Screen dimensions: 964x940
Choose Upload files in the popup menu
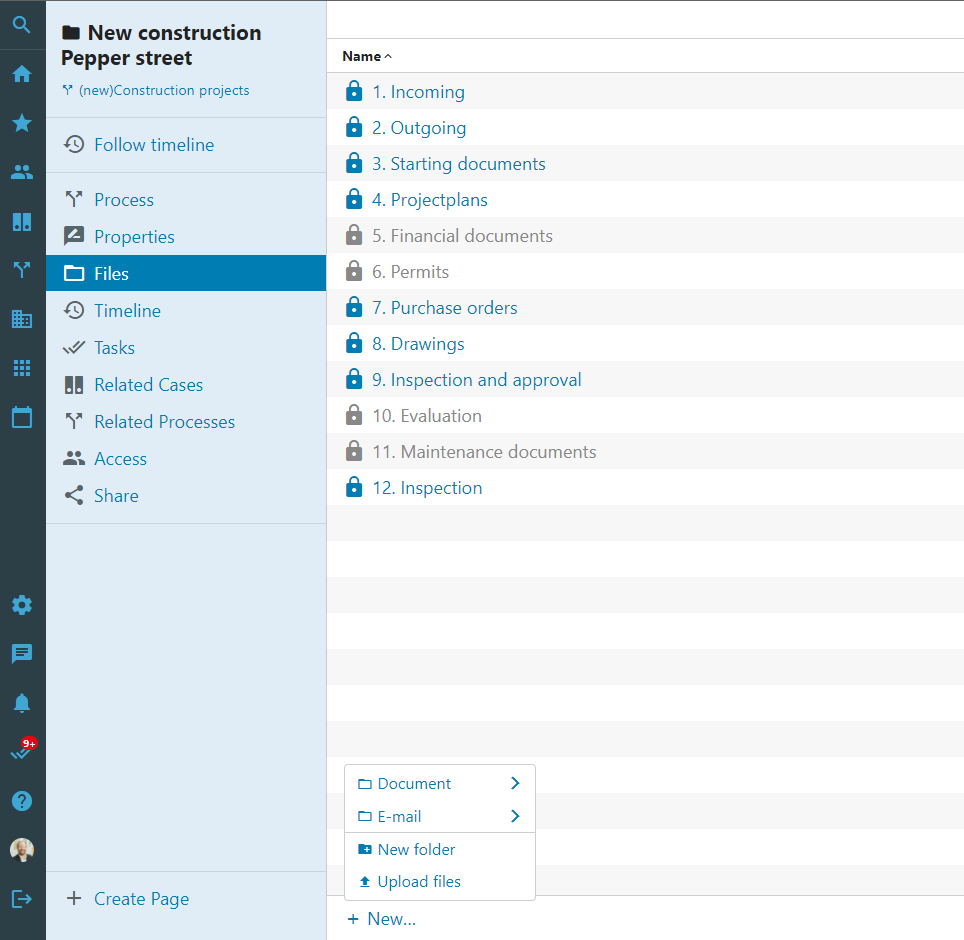click(418, 882)
